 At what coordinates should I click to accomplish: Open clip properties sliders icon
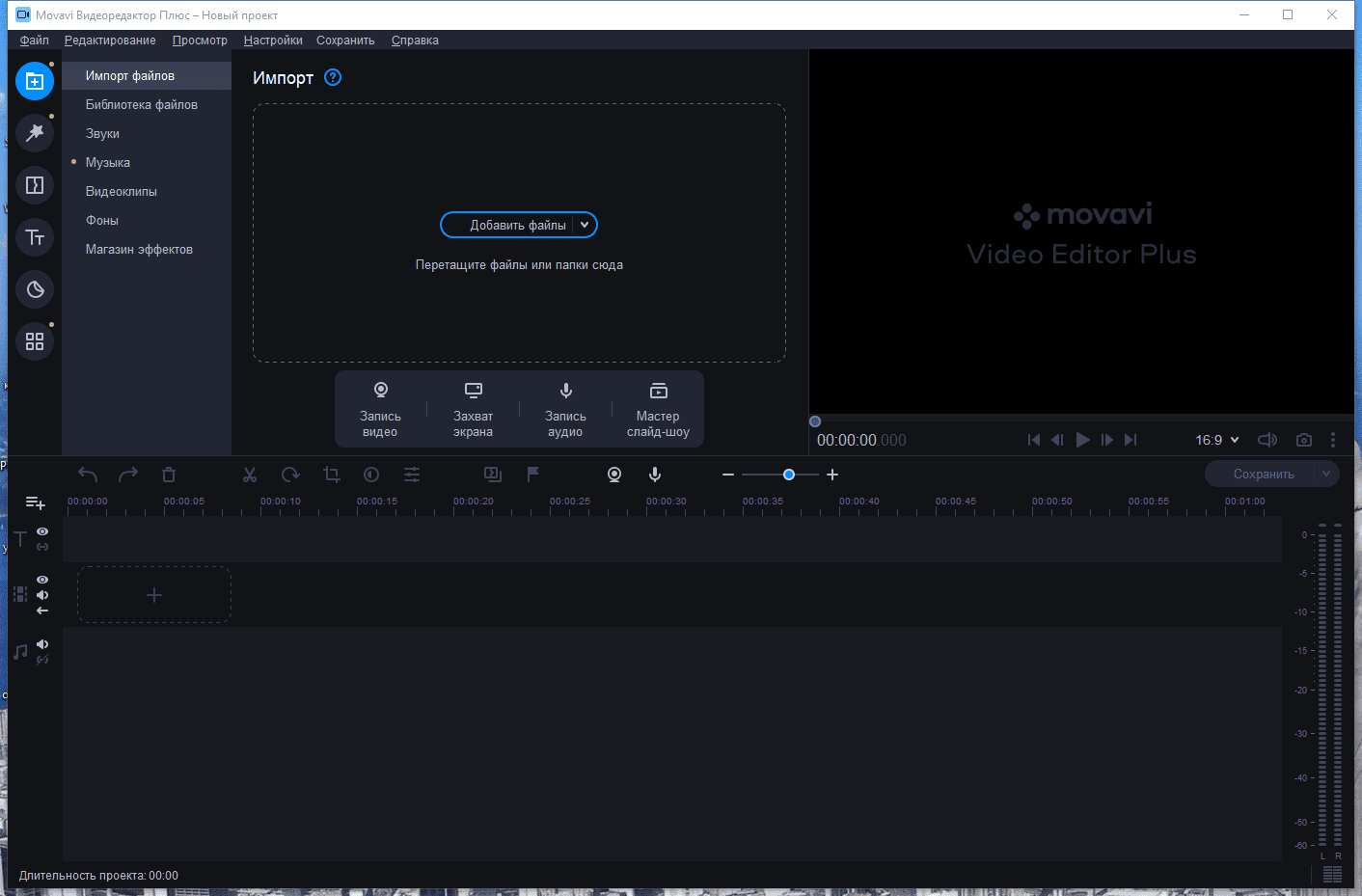[412, 475]
